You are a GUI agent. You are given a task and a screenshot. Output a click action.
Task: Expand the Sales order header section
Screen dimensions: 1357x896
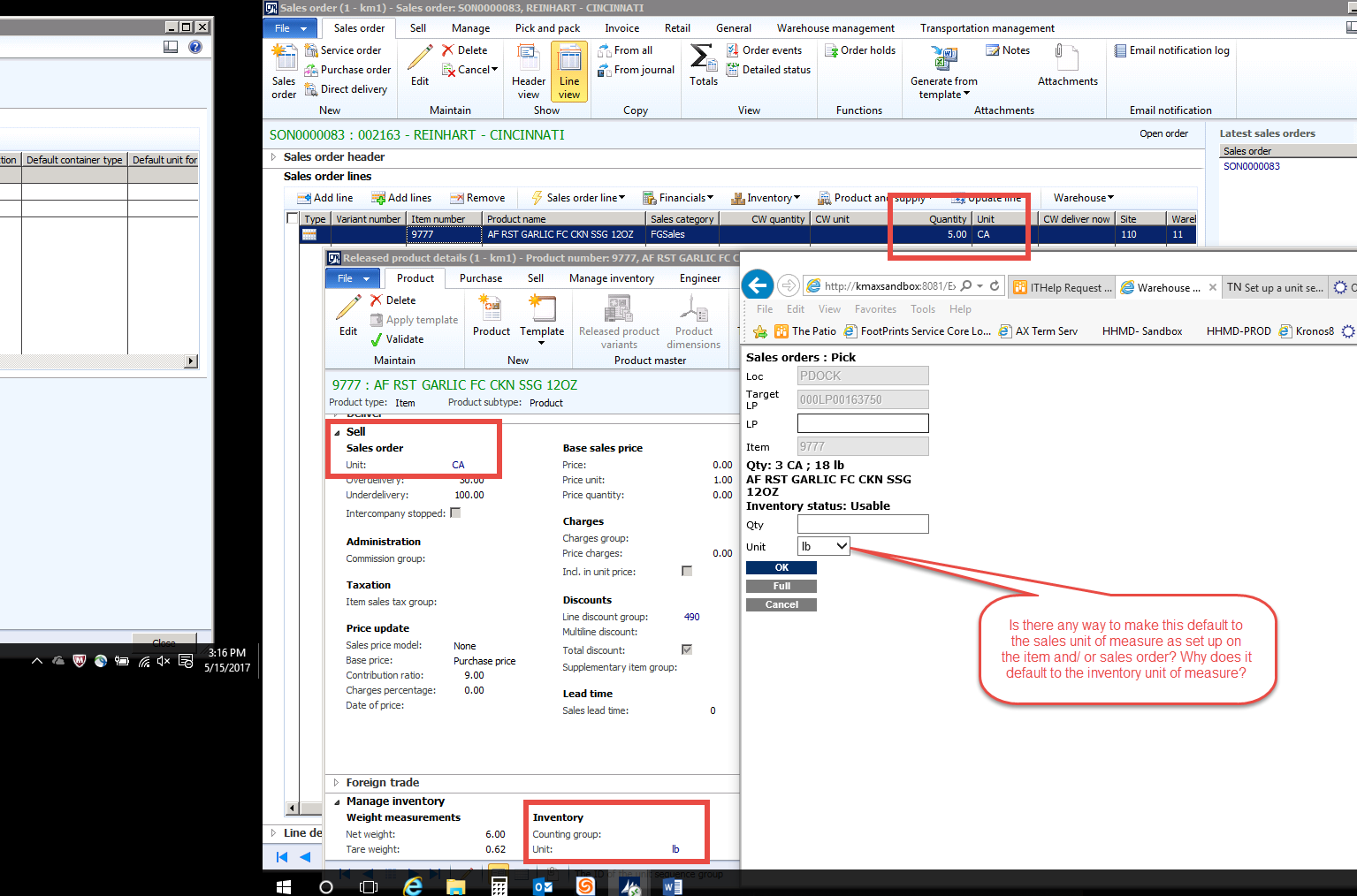tap(274, 157)
